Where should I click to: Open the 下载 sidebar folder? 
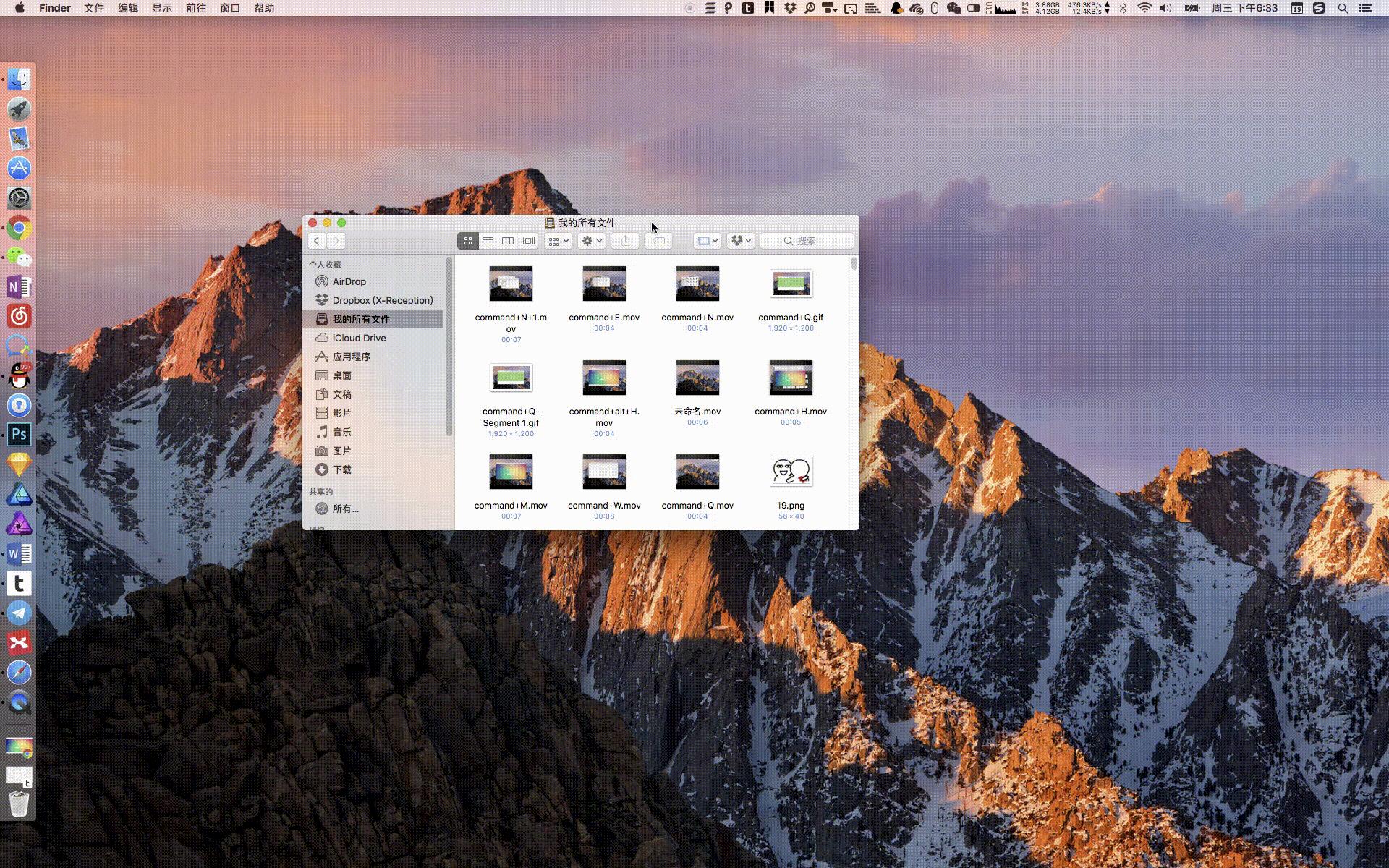click(342, 469)
